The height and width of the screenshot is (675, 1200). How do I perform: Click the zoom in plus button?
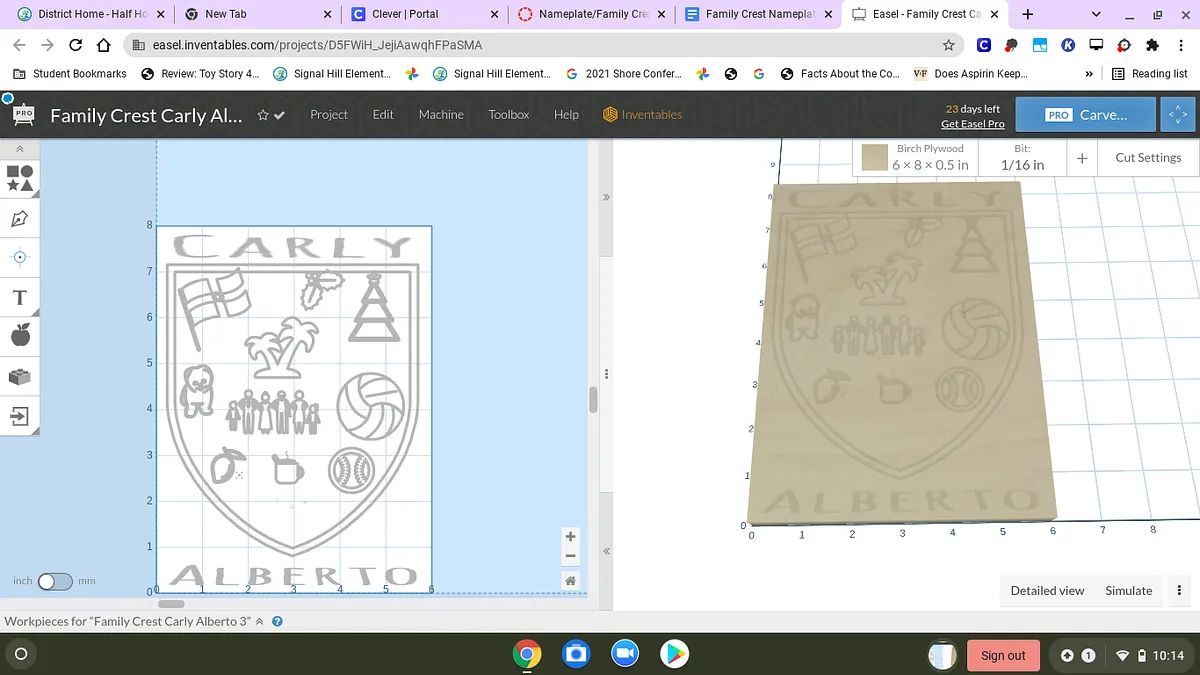click(x=570, y=537)
